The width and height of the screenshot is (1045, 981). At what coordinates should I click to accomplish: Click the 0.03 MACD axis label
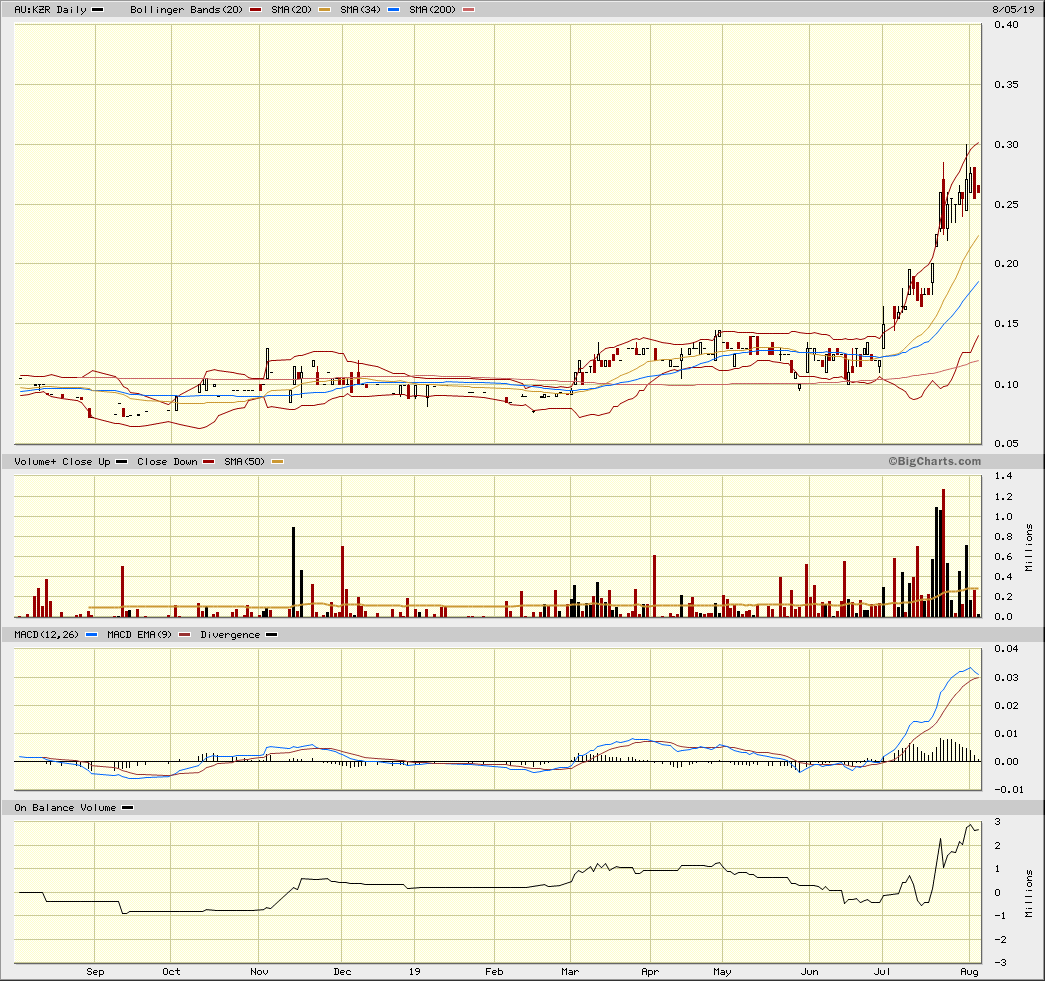click(1006, 678)
